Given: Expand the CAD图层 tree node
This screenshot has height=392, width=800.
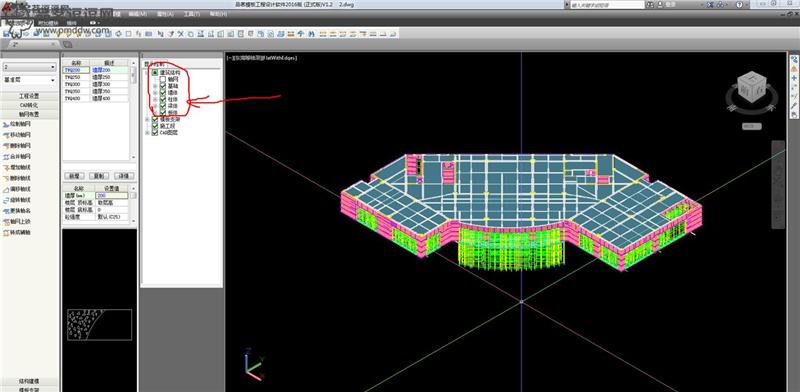Looking at the screenshot, I should click(147, 133).
